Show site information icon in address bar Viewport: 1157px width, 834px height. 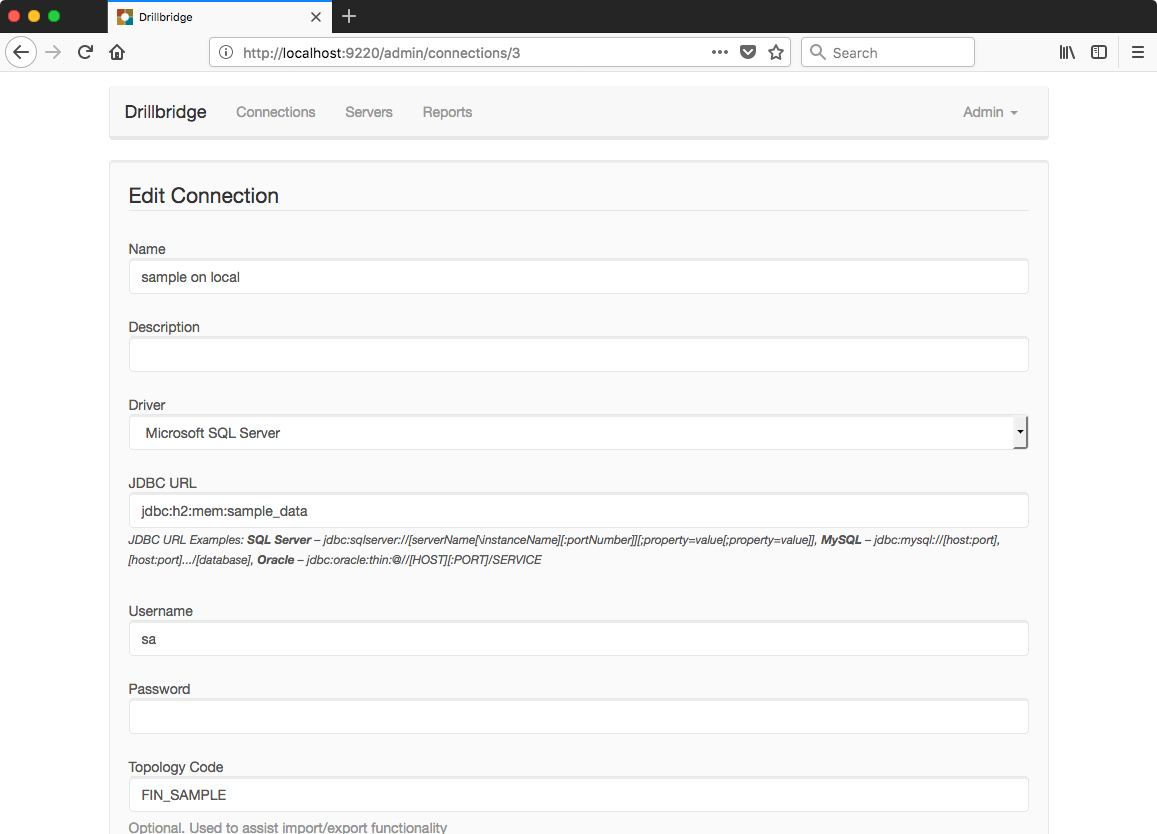226,52
